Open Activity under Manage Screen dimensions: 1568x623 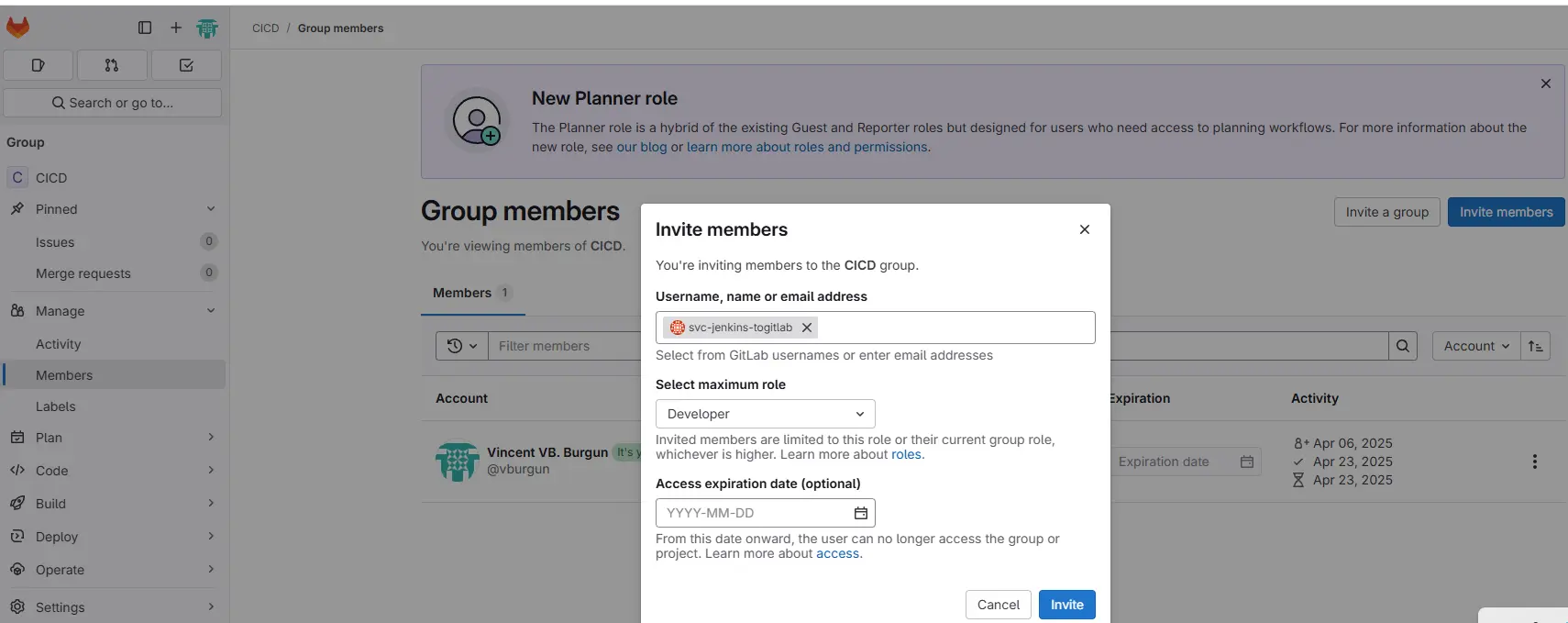pyautogui.click(x=114, y=344)
